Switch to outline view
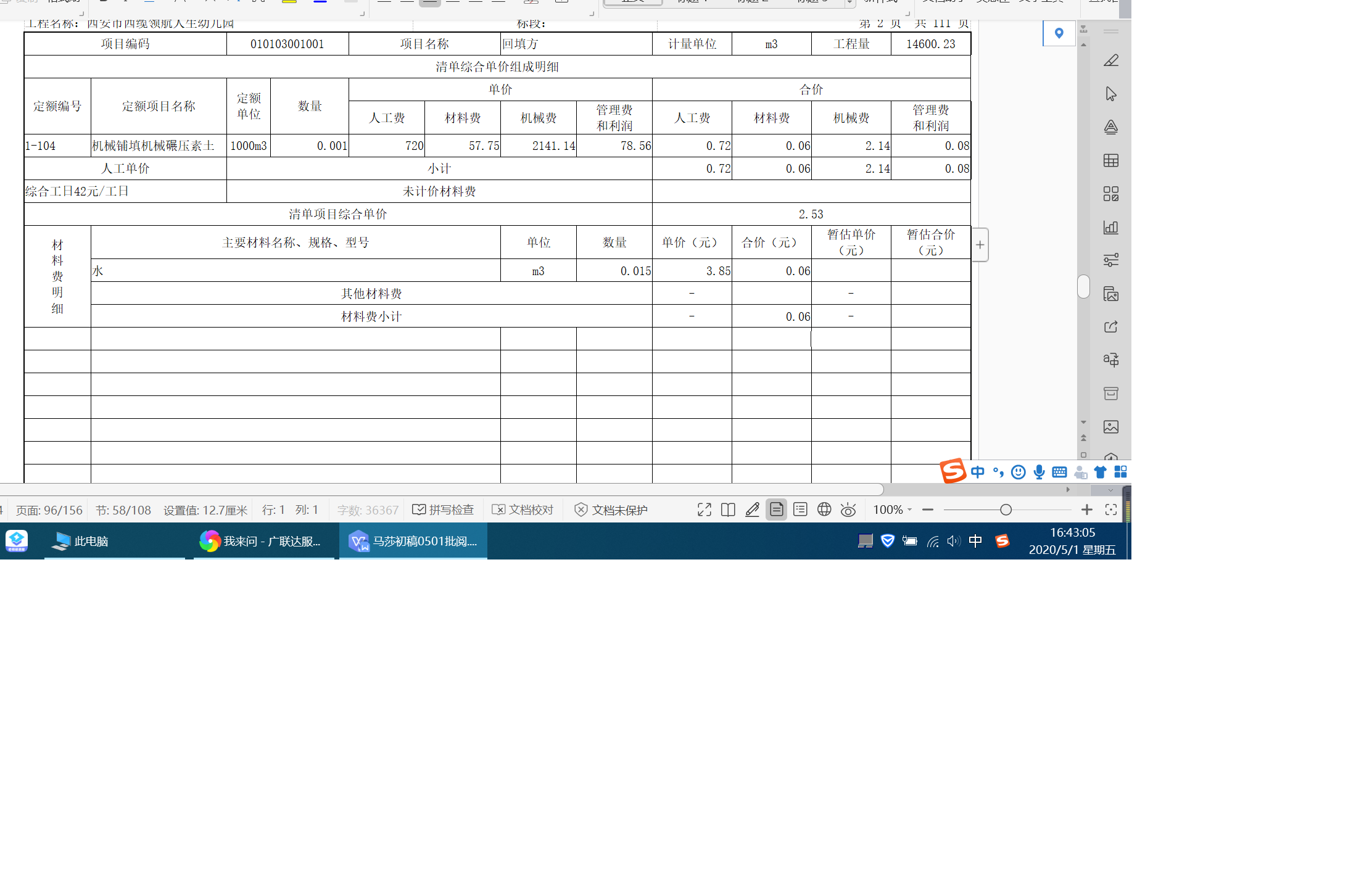The image size is (1372, 871). (x=800, y=510)
